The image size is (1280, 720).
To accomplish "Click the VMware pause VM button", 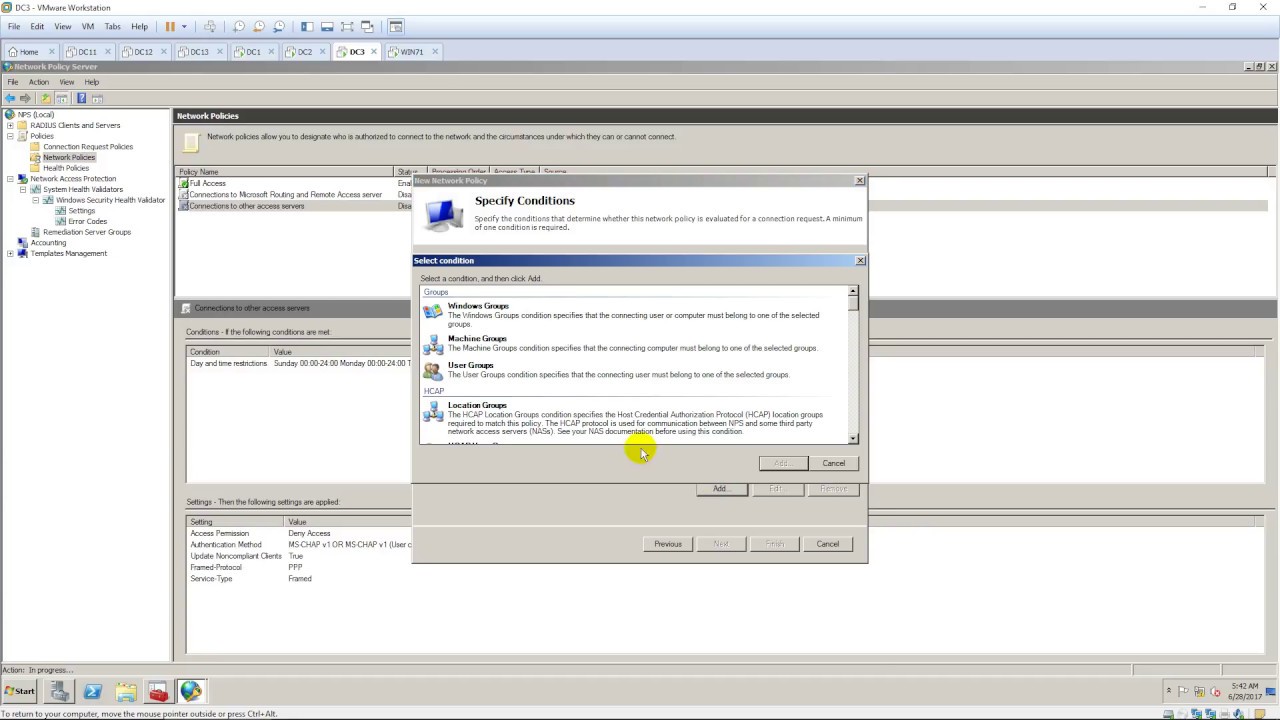I will click(x=170, y=26).
